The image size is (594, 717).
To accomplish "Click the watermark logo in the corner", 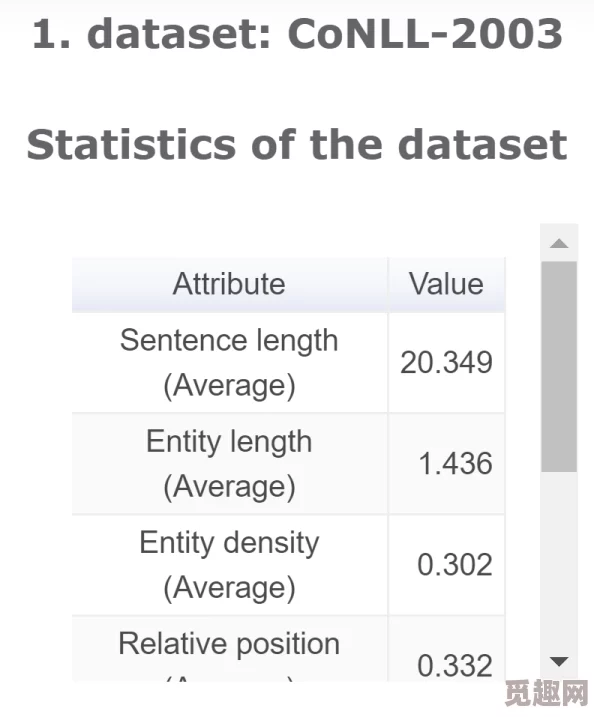I will [x=546, y=694].
